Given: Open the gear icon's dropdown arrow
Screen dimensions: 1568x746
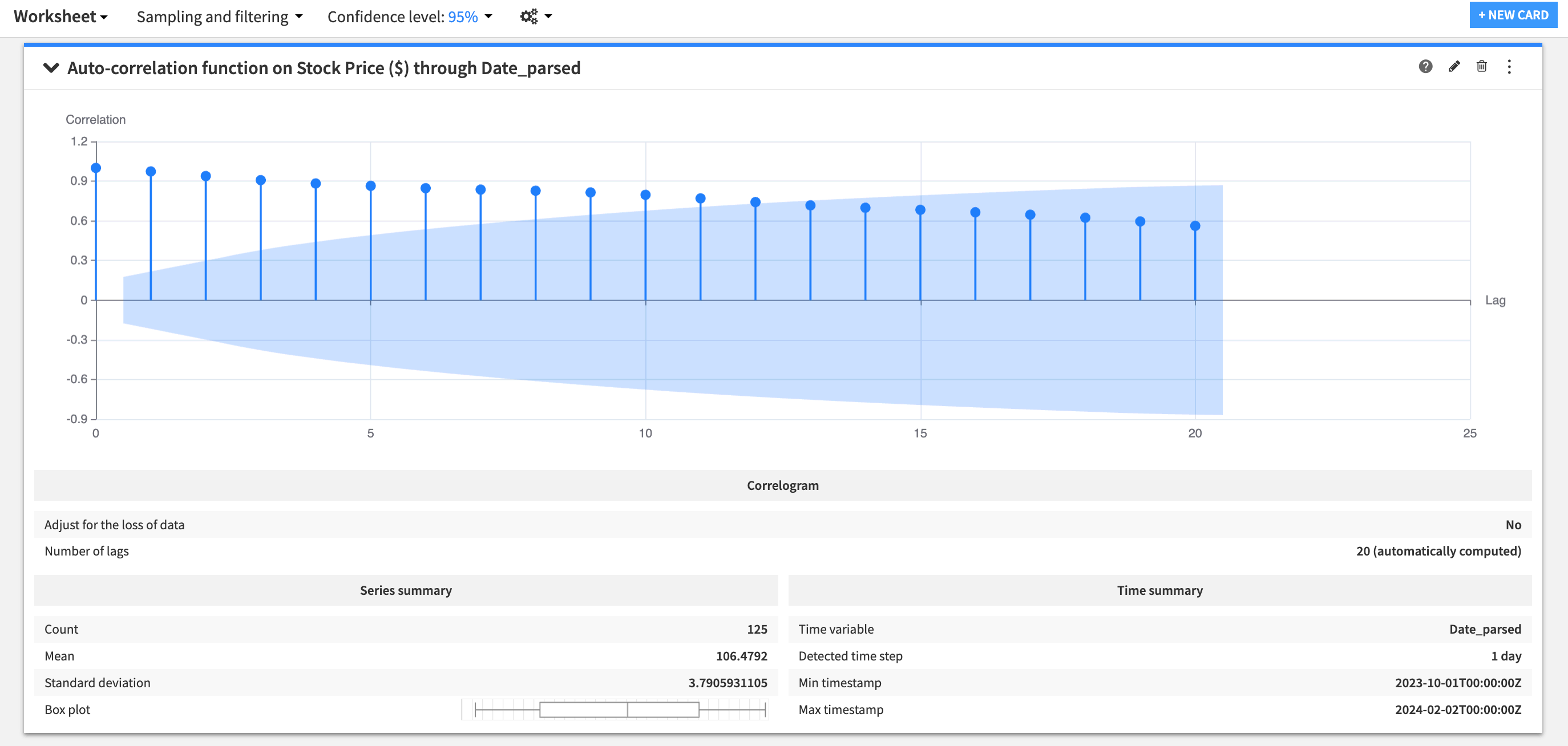Looking at the screenshot, I should [547, 16].
